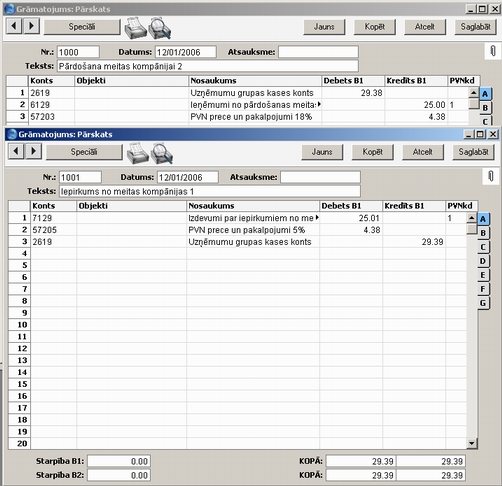Click the printer icon in window 1001
Viewport: 502px width, 486px height.
(x=137, y=153)
